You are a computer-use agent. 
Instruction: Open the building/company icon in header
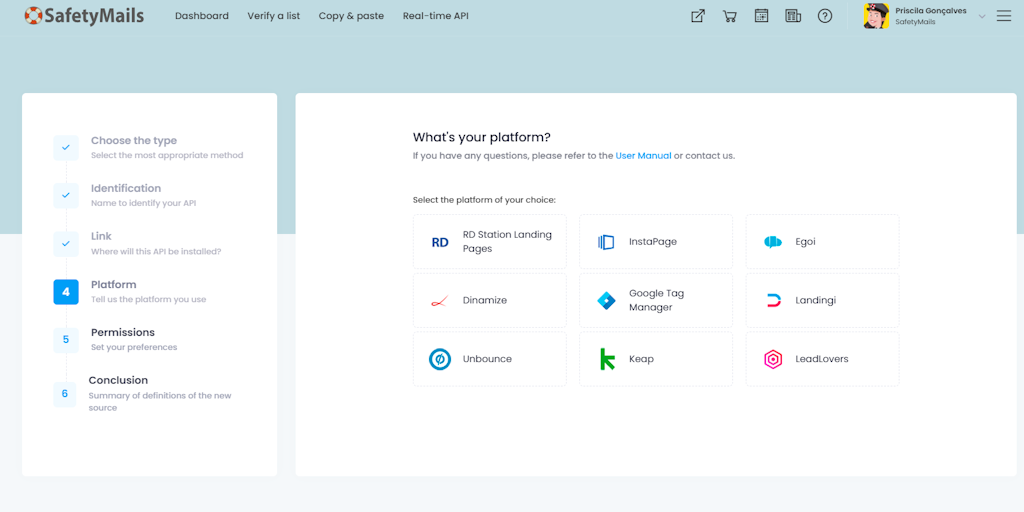tap(793, 16)
